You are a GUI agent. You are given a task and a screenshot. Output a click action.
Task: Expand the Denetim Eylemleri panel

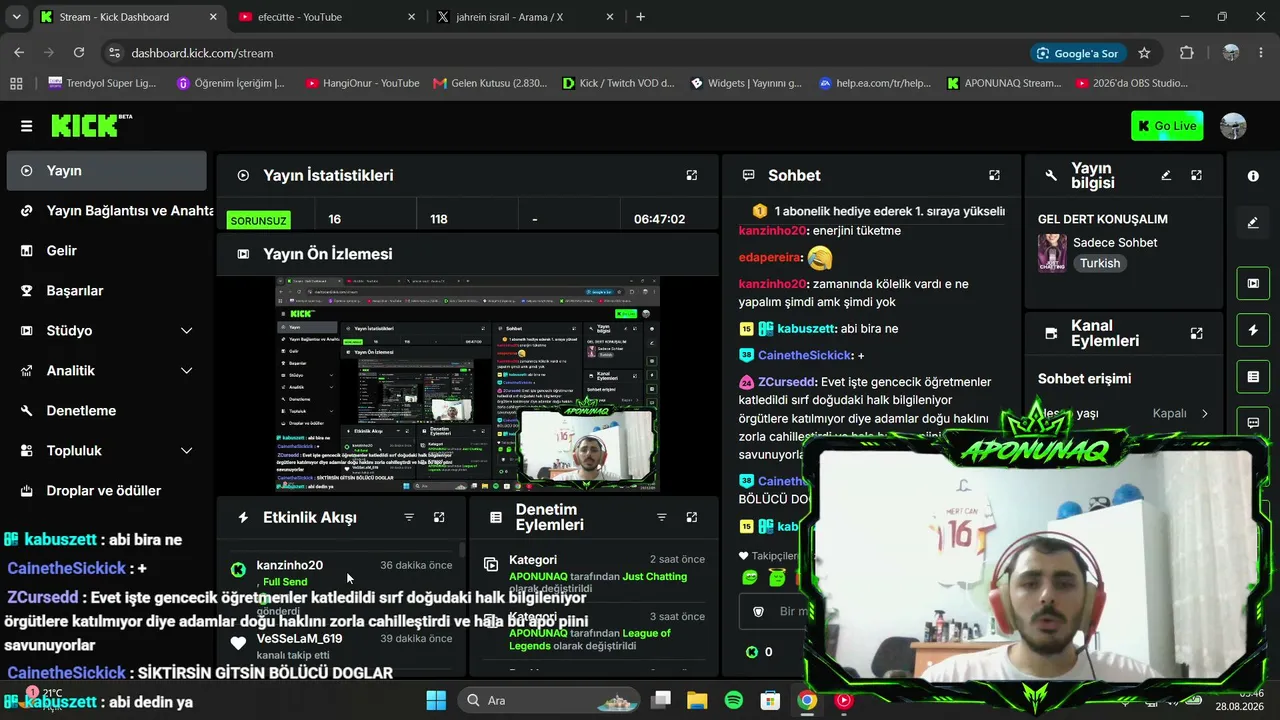click(x=691, y=517)
